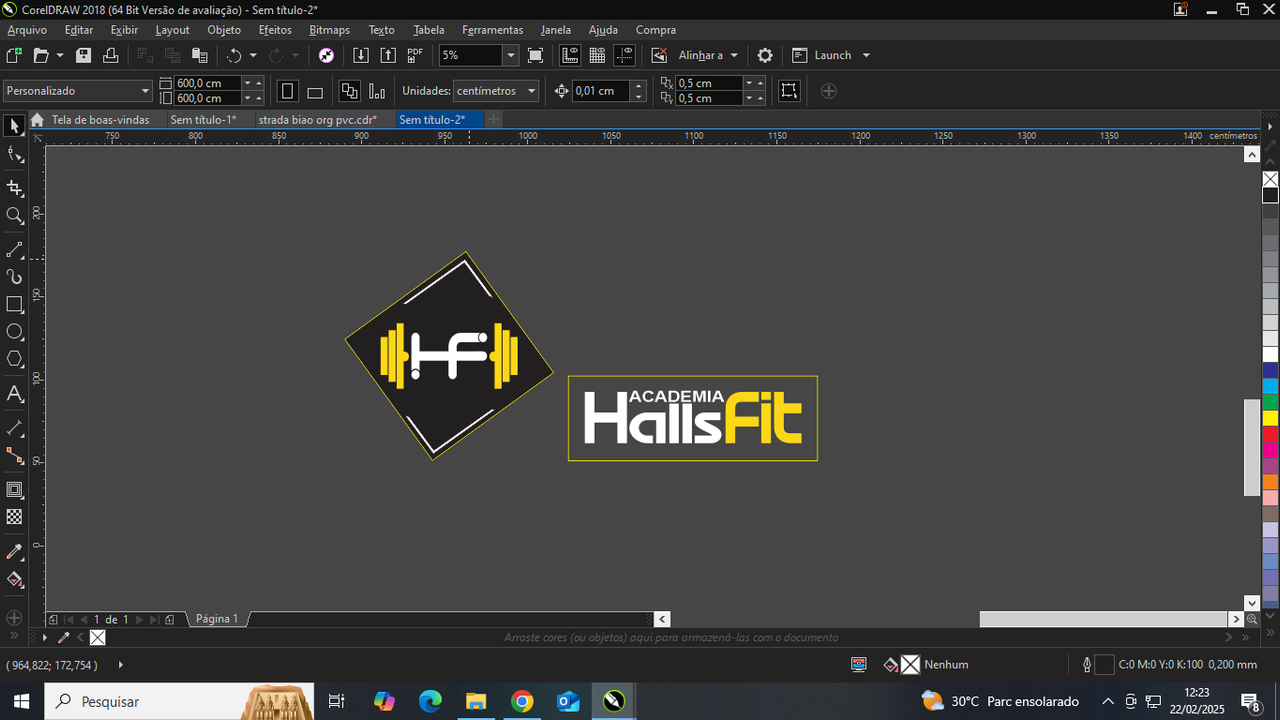
Task: Toggle show grid button
Action: click(597, 55)
